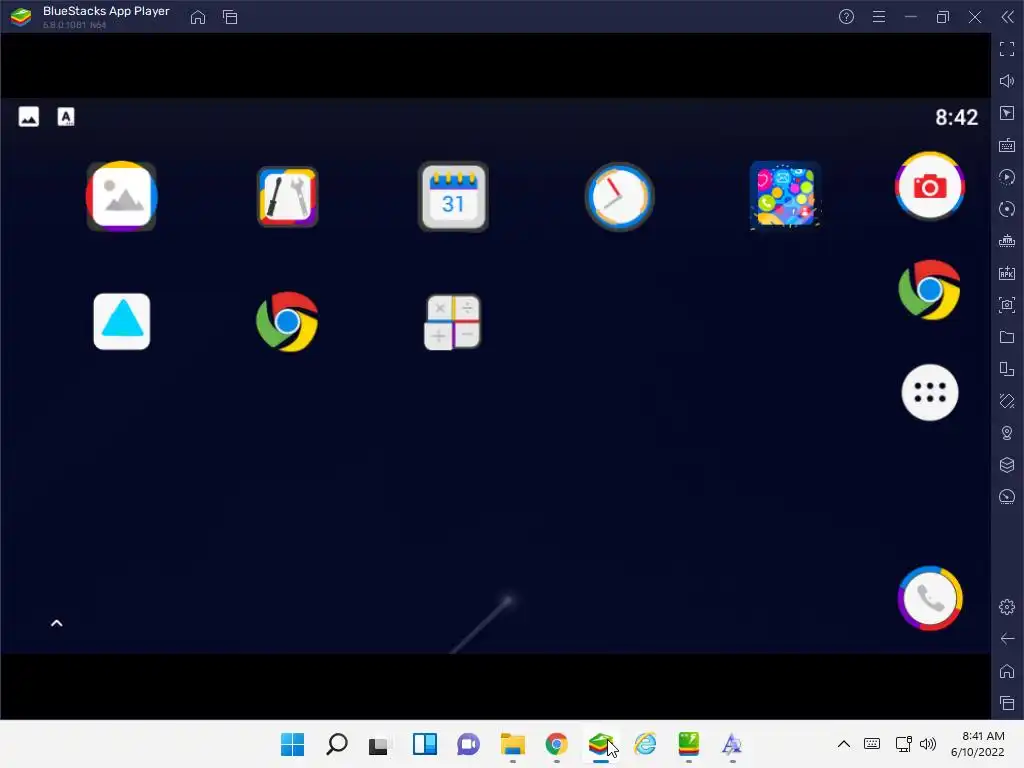Open the multi-instance layers sidebar icon
1024x768 pixels.
(x=1007, y=465)
